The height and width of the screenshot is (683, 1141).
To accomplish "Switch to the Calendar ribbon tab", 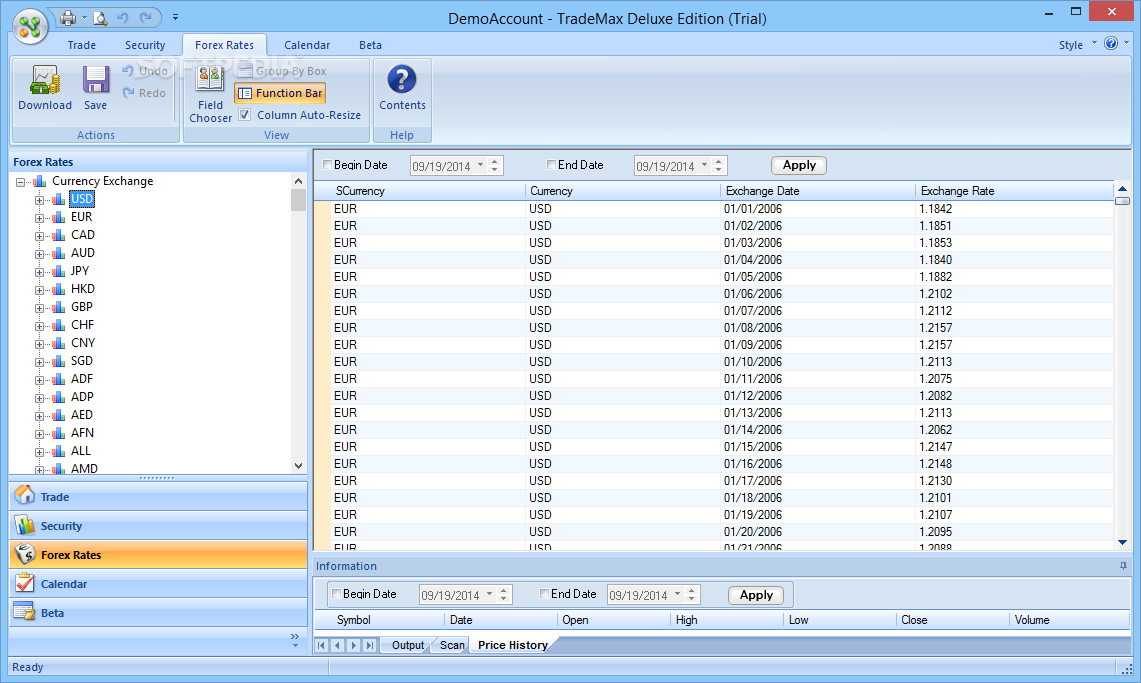I will (306, 44).
